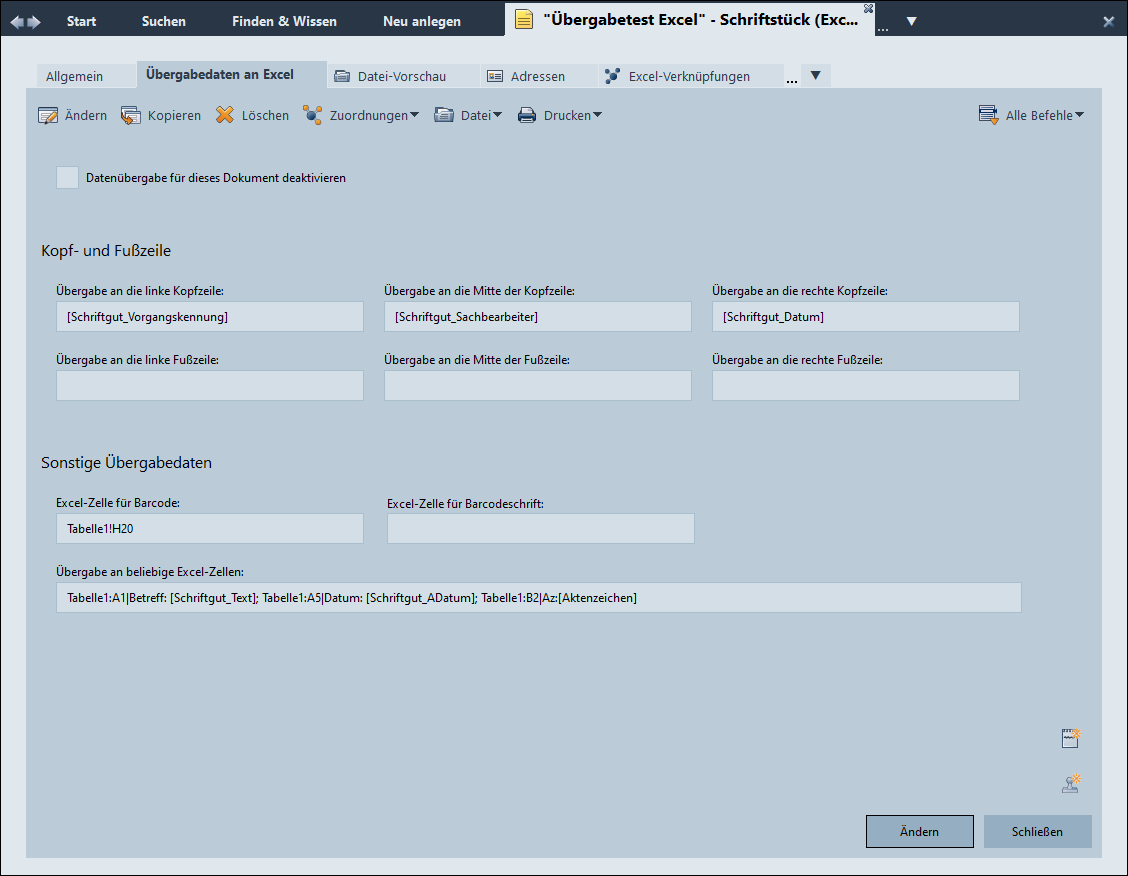The height and width of the screenshot is (876, 1128).
Task: Click the Alle Befehle list icon
Action: coord(989,115)
